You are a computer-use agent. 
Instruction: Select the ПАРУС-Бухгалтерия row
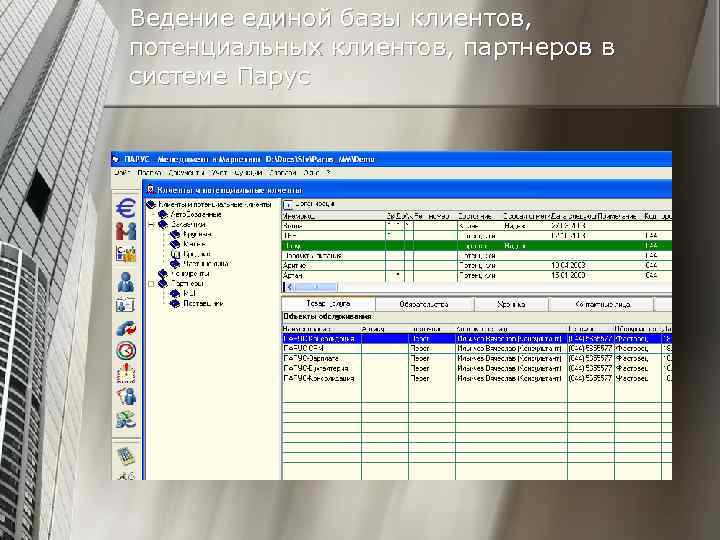click(477, 369)
